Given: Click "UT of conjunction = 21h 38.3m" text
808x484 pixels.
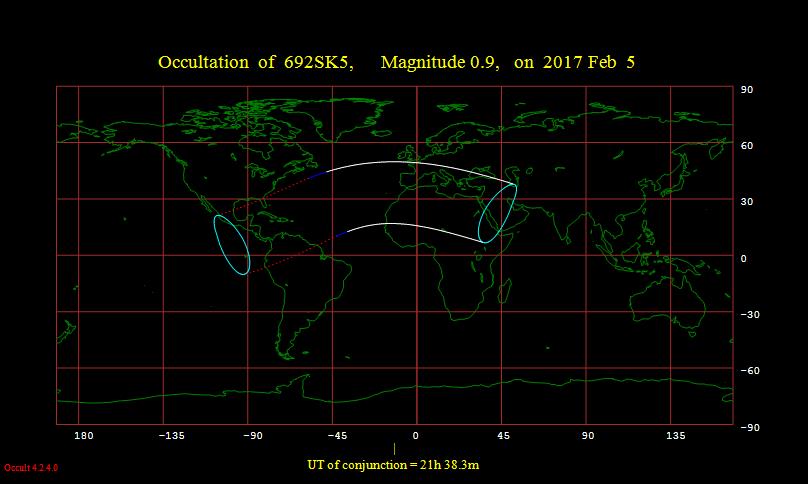Looking at the screenshot, I should click(x=393, y=465).
